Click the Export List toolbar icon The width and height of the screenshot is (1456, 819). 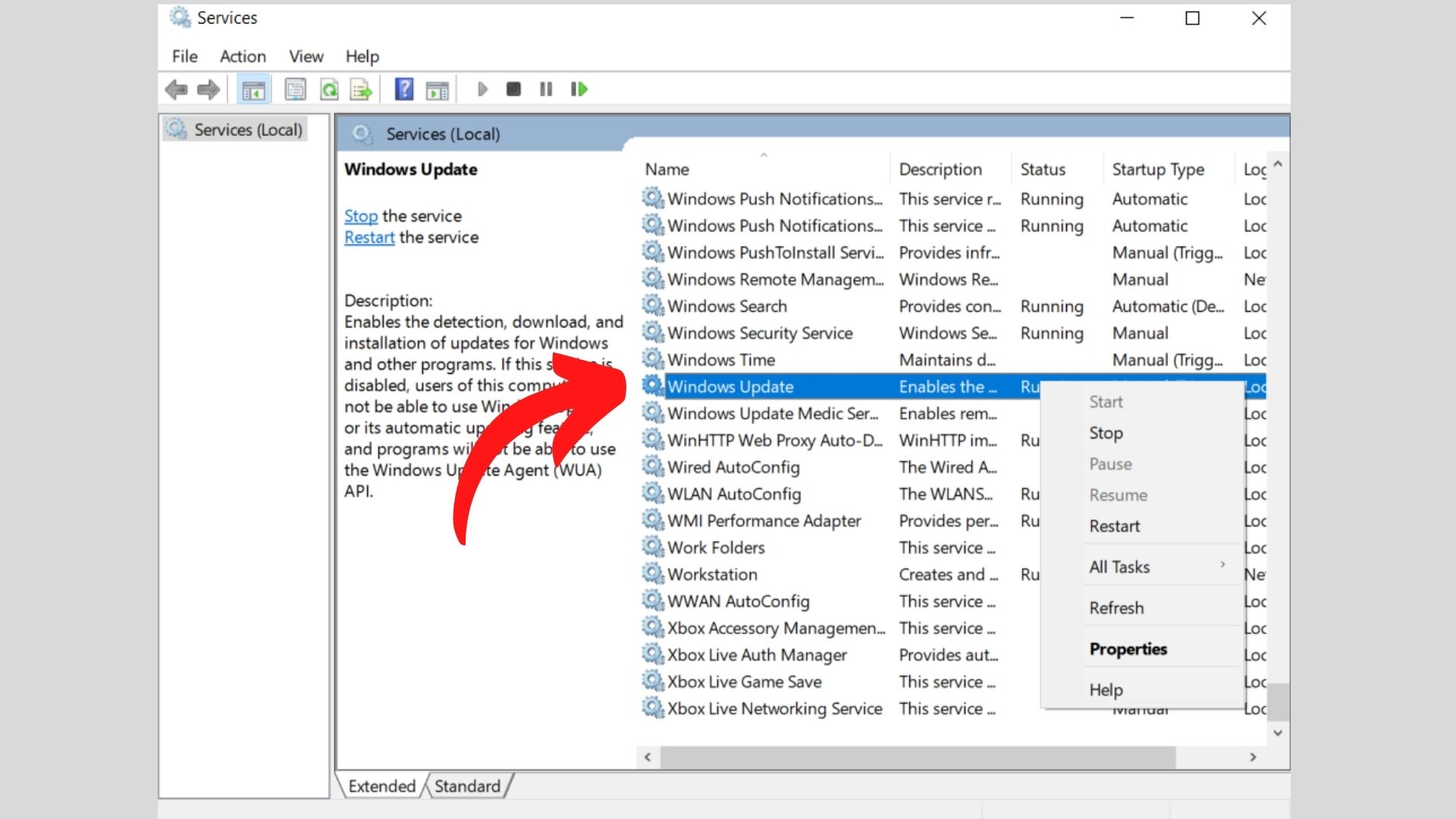(361, 89)
